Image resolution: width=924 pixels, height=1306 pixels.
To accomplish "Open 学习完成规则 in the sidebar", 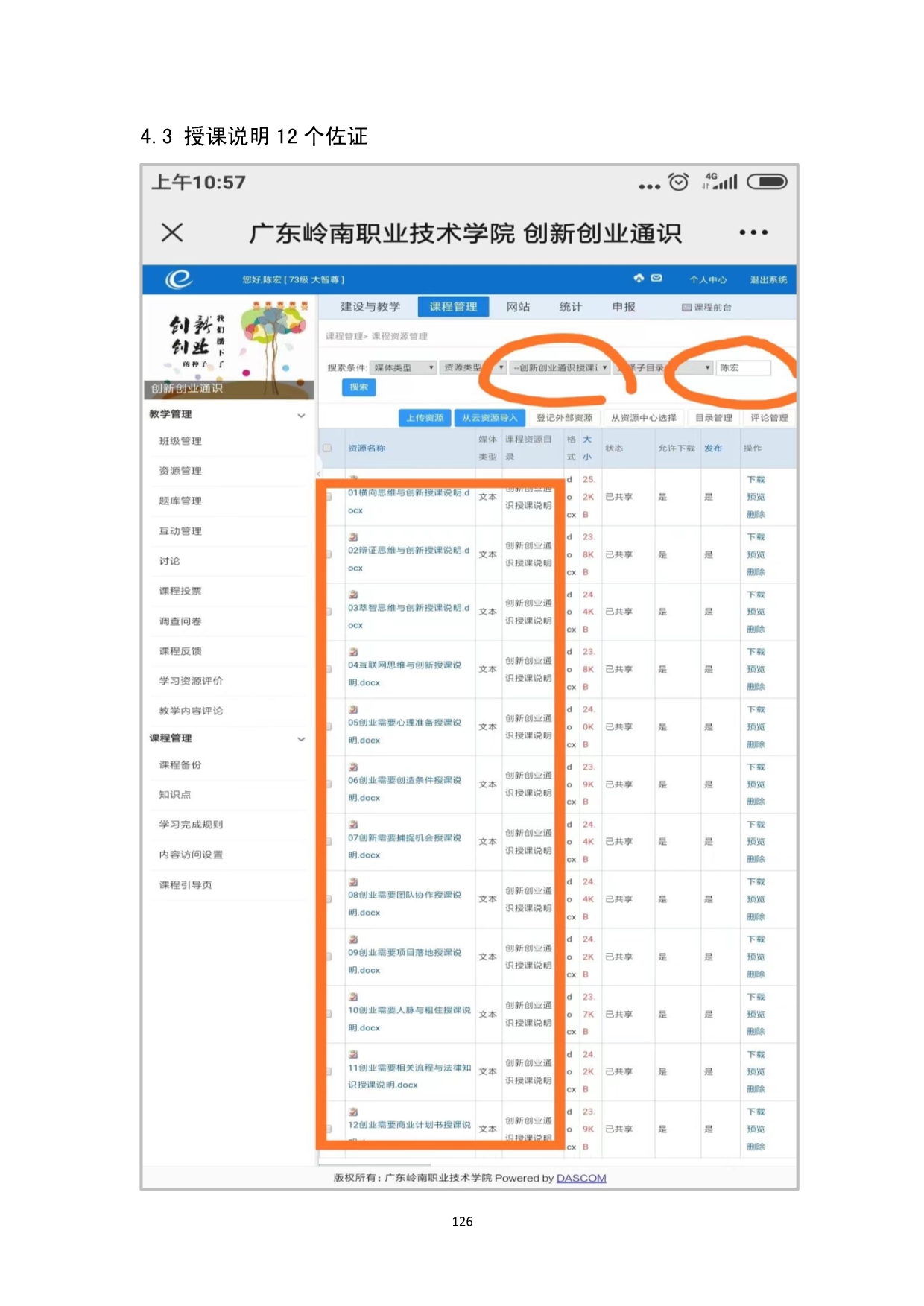I will pos(191,825).
